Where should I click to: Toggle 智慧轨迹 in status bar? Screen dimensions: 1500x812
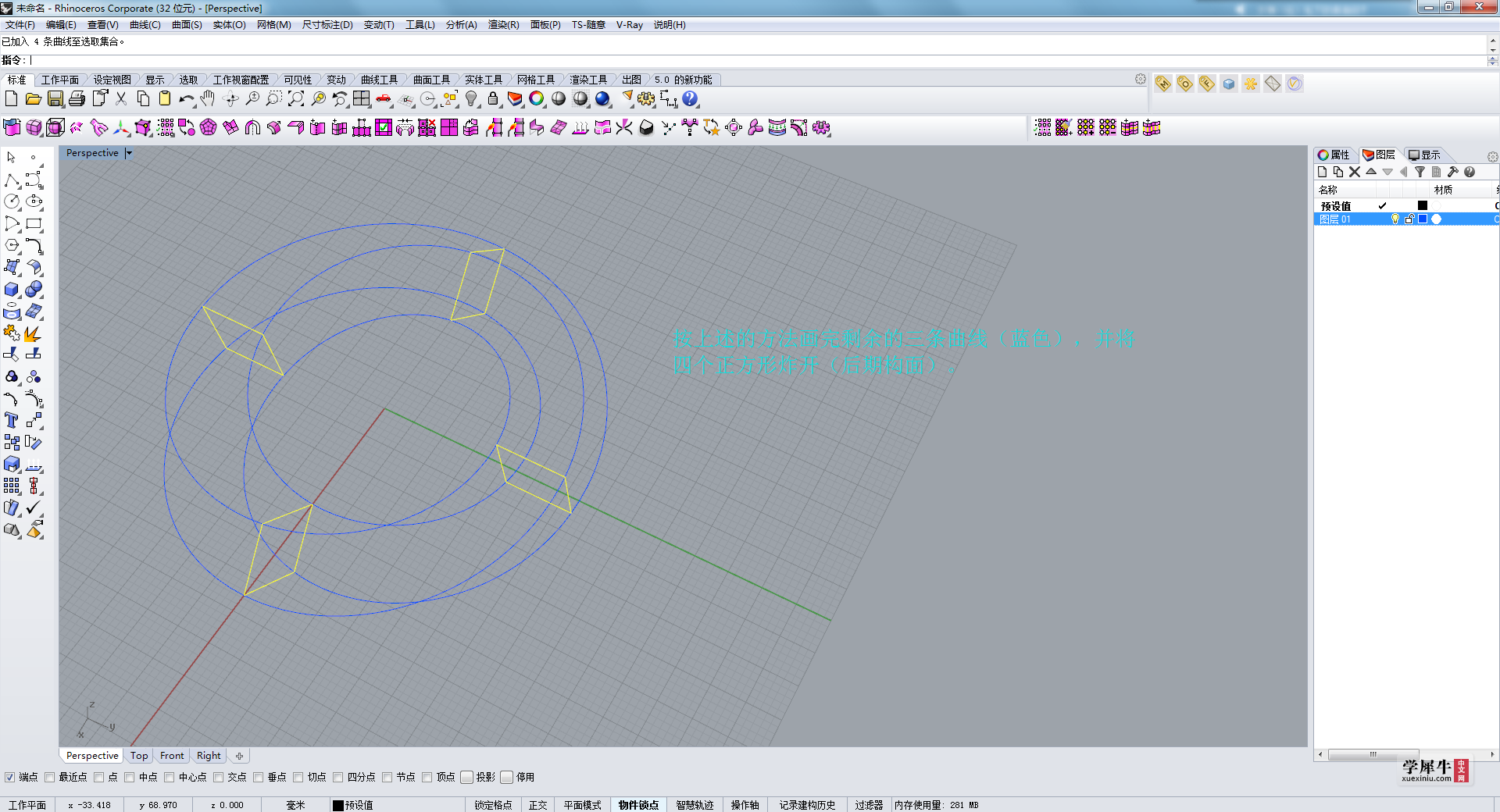tap(695, 805)
